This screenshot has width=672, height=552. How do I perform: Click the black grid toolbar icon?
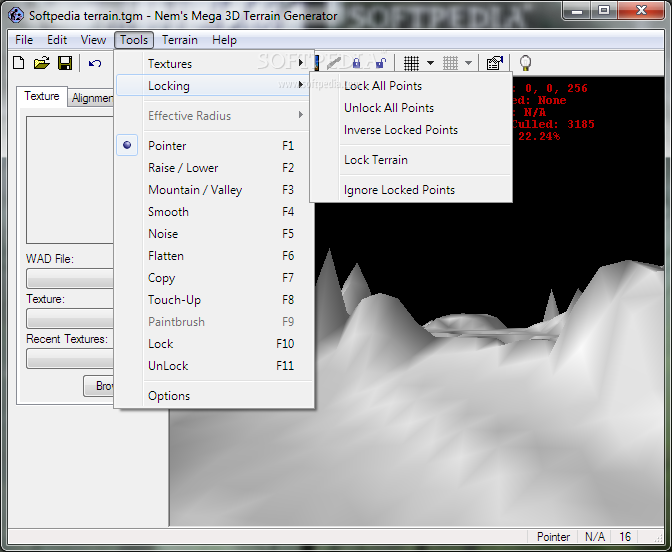tap(411, 63)
